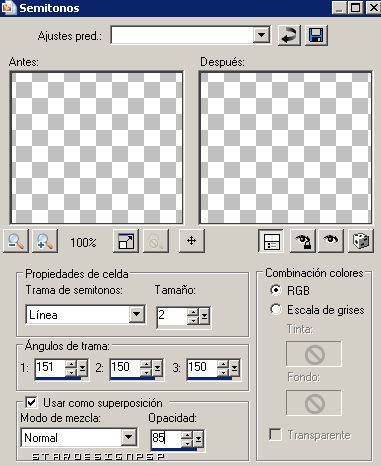The width and height of the screenshot is (381, 466).
Task: Click the navigate pan cross icon
Action: 192,241
